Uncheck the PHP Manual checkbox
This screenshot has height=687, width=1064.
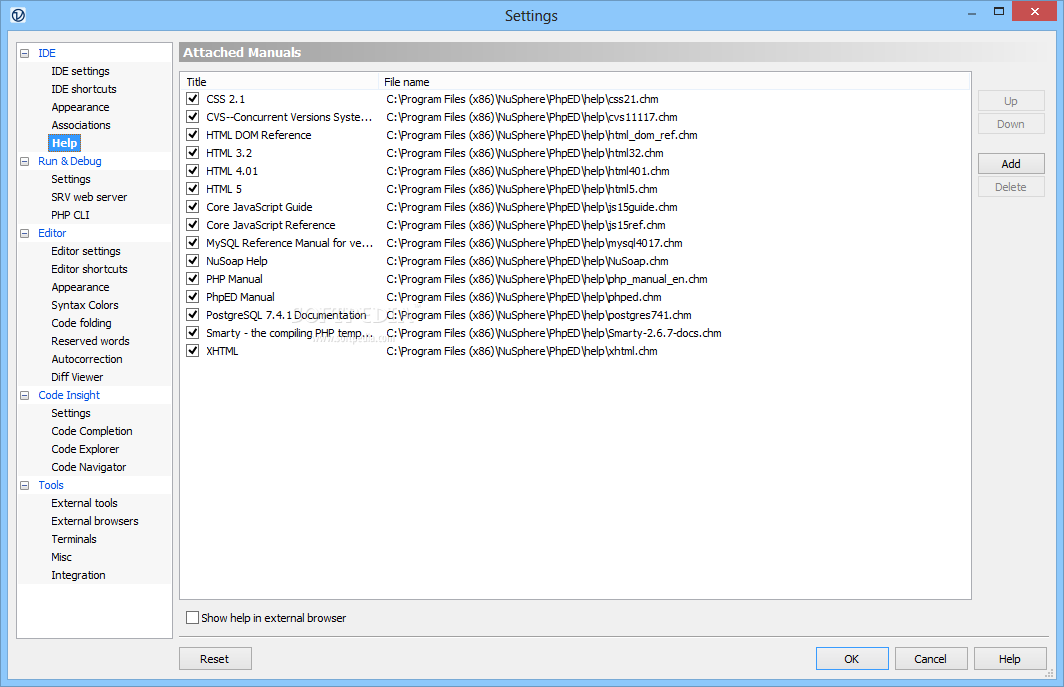point(193,278)
